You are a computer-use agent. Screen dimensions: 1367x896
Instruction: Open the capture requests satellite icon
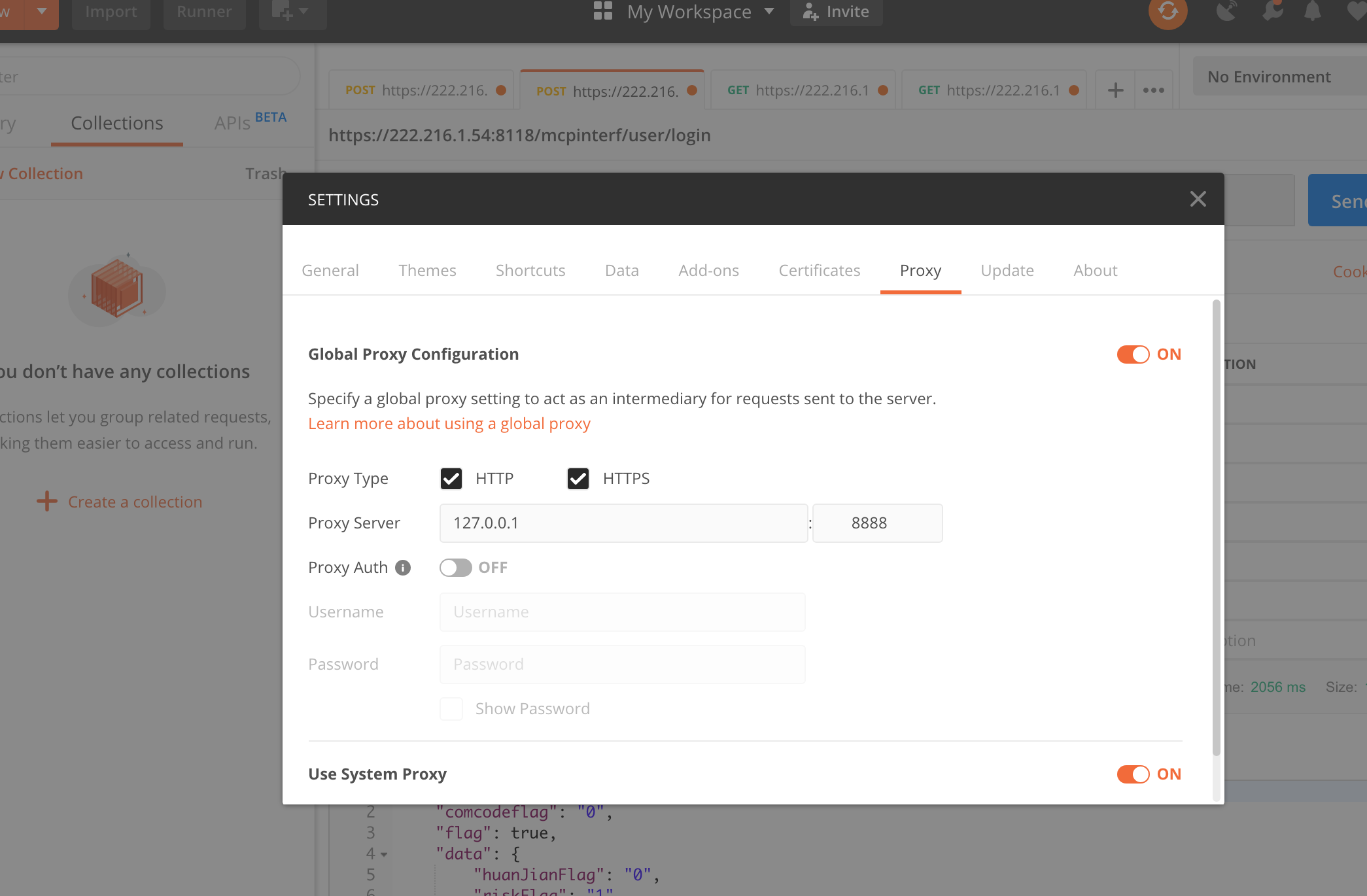(x=1226, y=10)
